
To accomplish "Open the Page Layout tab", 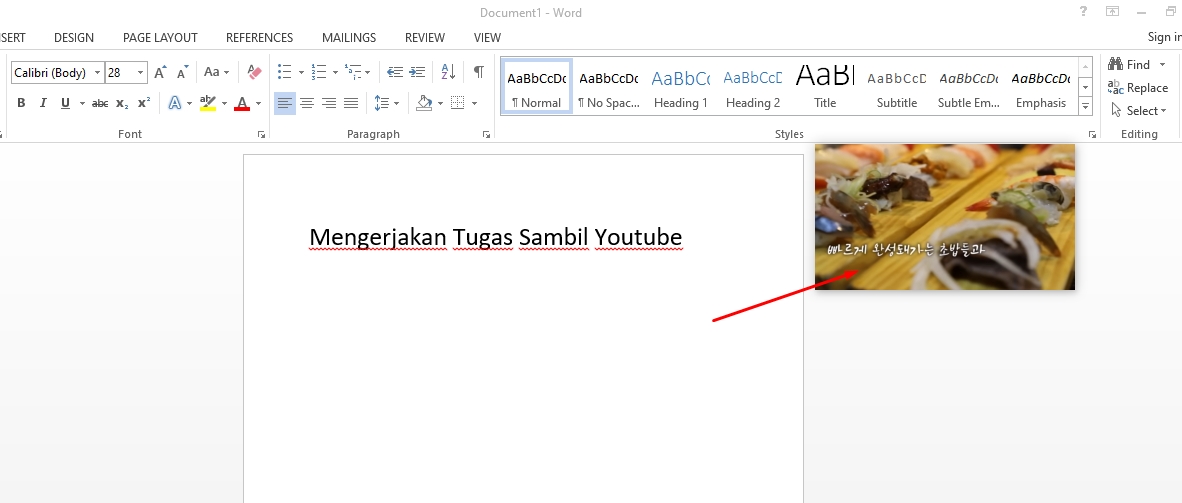I will [160, 38].
